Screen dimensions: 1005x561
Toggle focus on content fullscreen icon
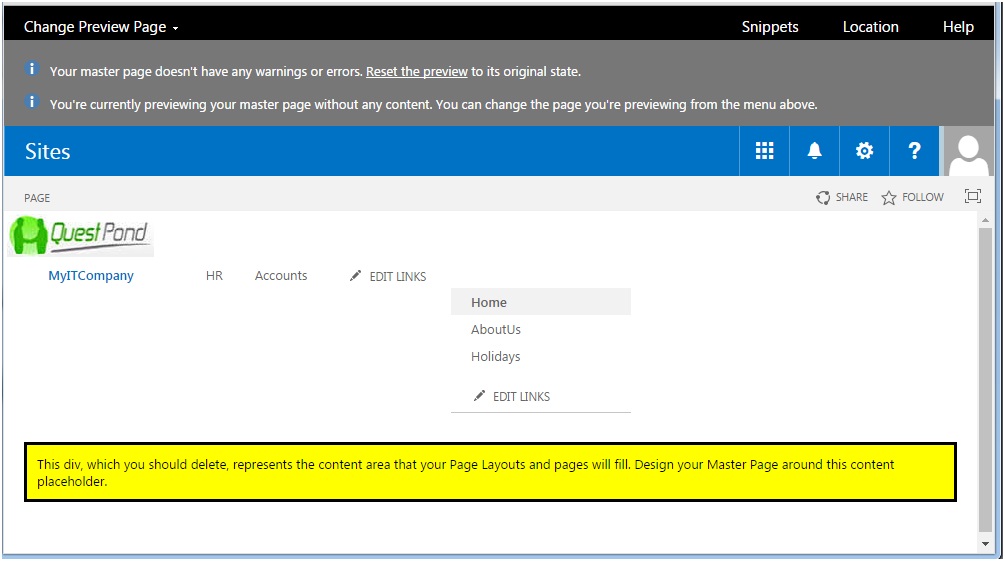click(x=972, y=196)
